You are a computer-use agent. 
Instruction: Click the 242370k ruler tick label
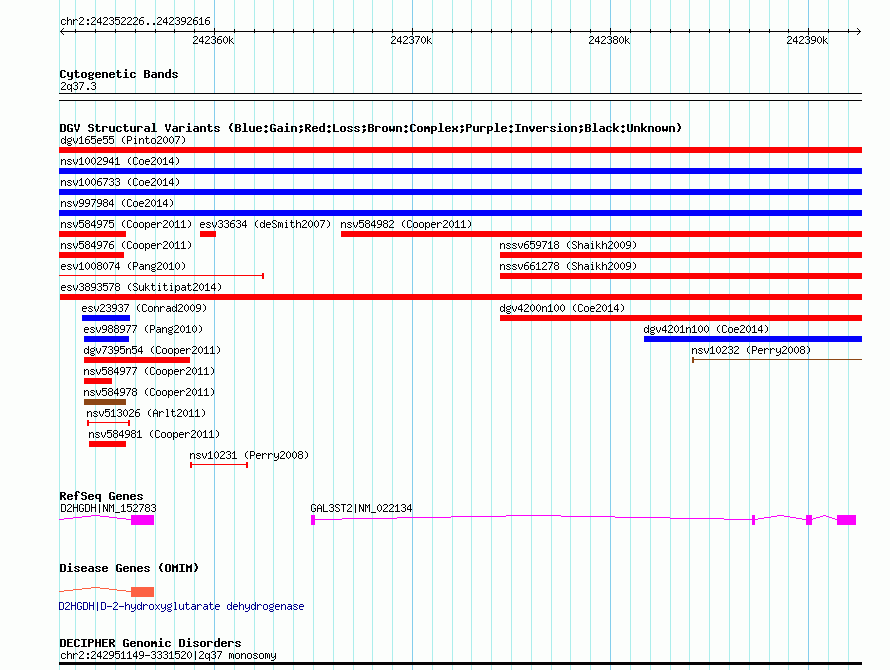411,40
